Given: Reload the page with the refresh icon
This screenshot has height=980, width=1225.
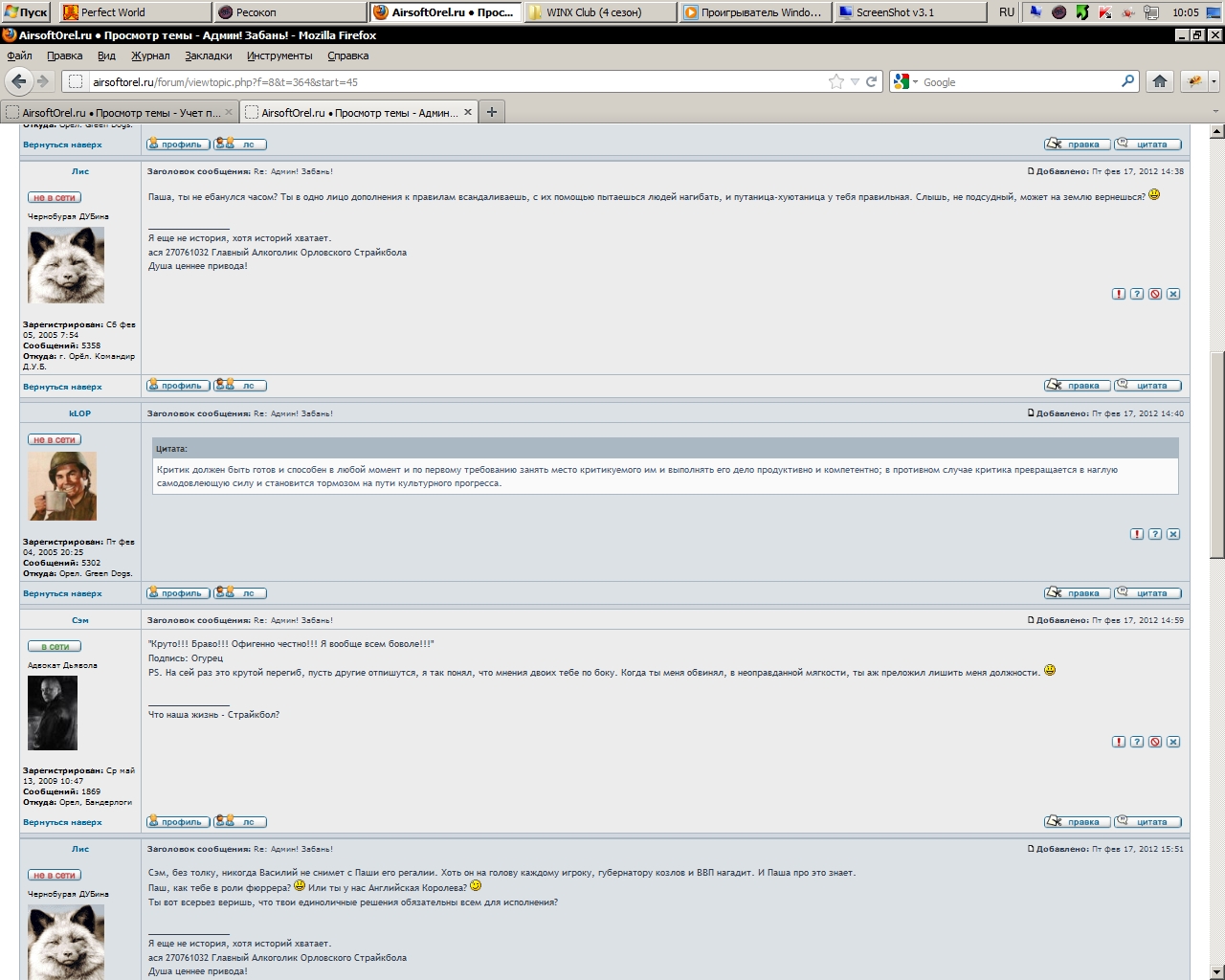Looking at the screenshot, I should [x=872, y=81].
